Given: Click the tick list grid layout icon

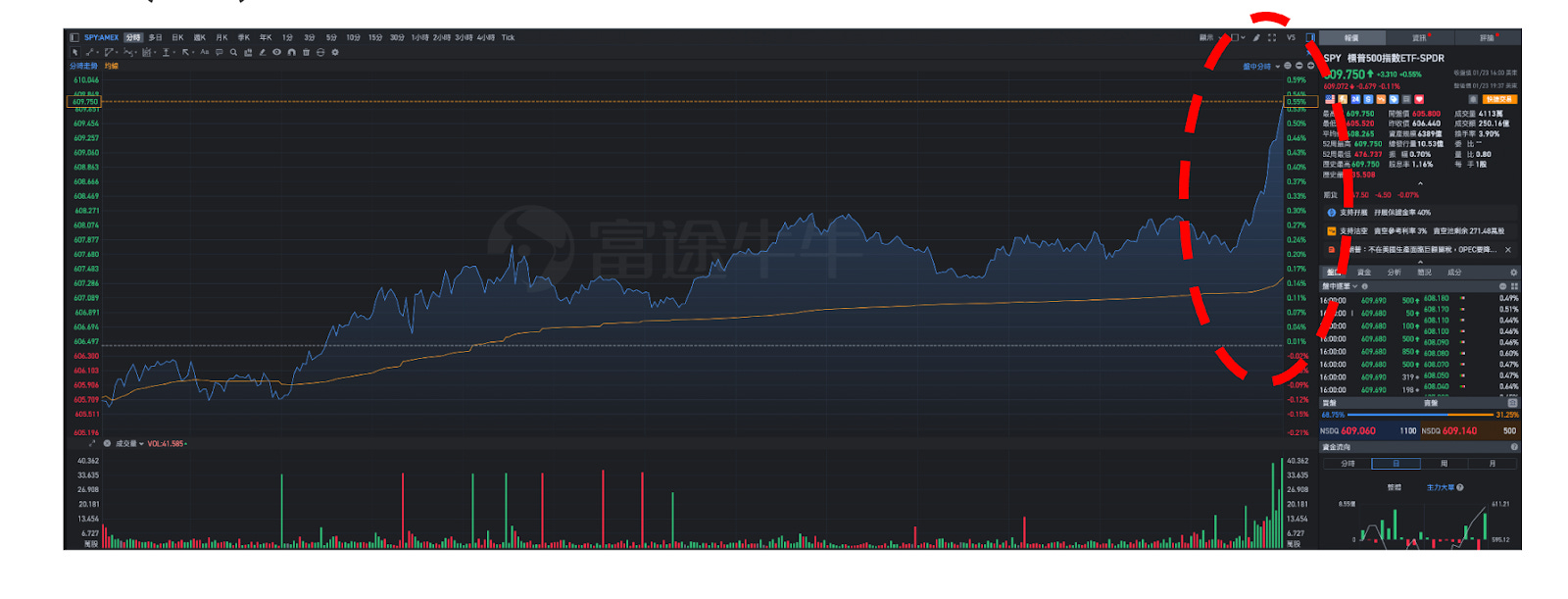Looking at the screenshot, I should [1514, 286].
